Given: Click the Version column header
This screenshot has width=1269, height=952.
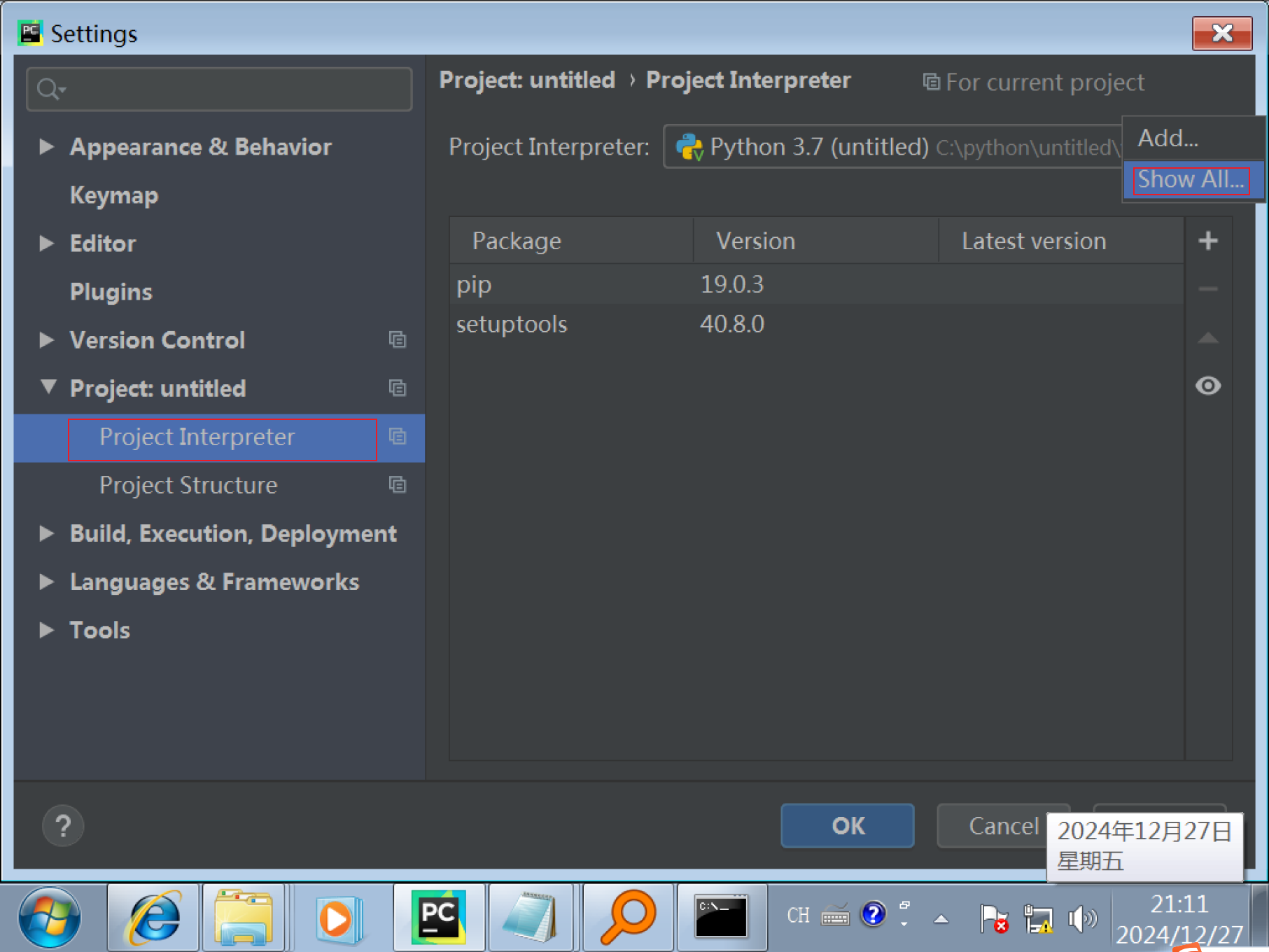Looking at the screenshot, I should pyautogui.click(x=816, y=241).
